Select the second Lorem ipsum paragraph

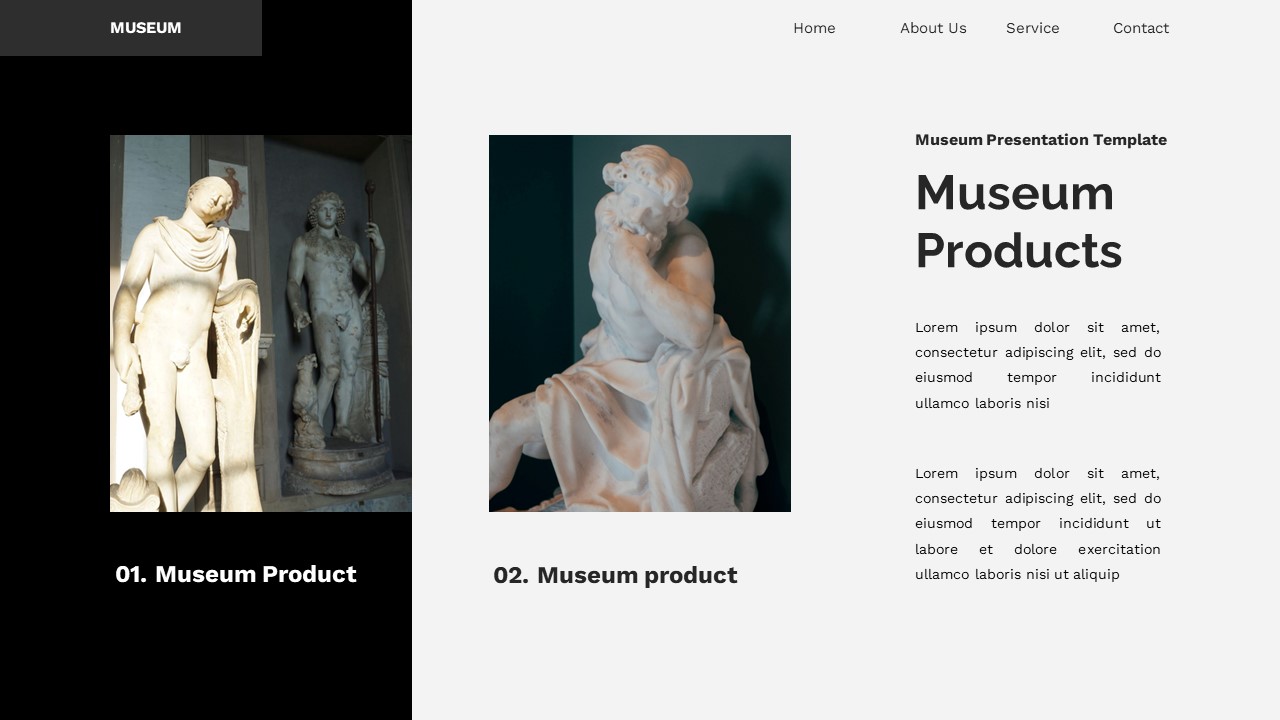click(x=1037, y=523)
